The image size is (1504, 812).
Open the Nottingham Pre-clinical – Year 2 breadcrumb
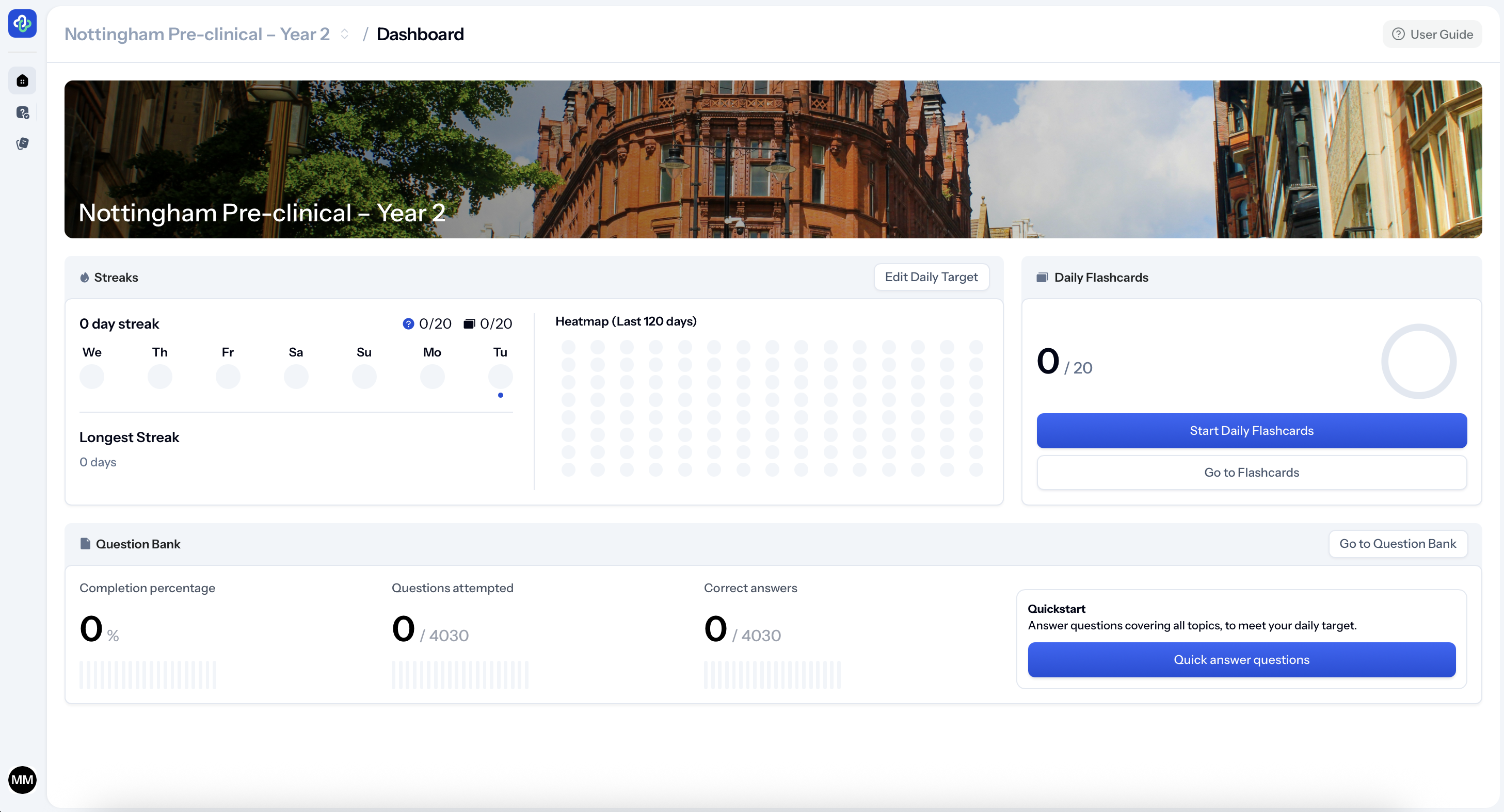197,35
